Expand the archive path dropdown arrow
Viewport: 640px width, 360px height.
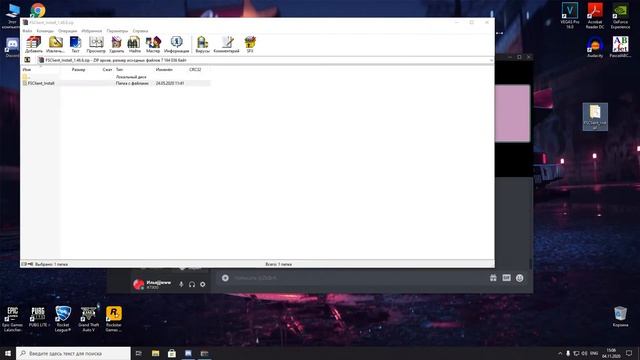tap(491, 60)
